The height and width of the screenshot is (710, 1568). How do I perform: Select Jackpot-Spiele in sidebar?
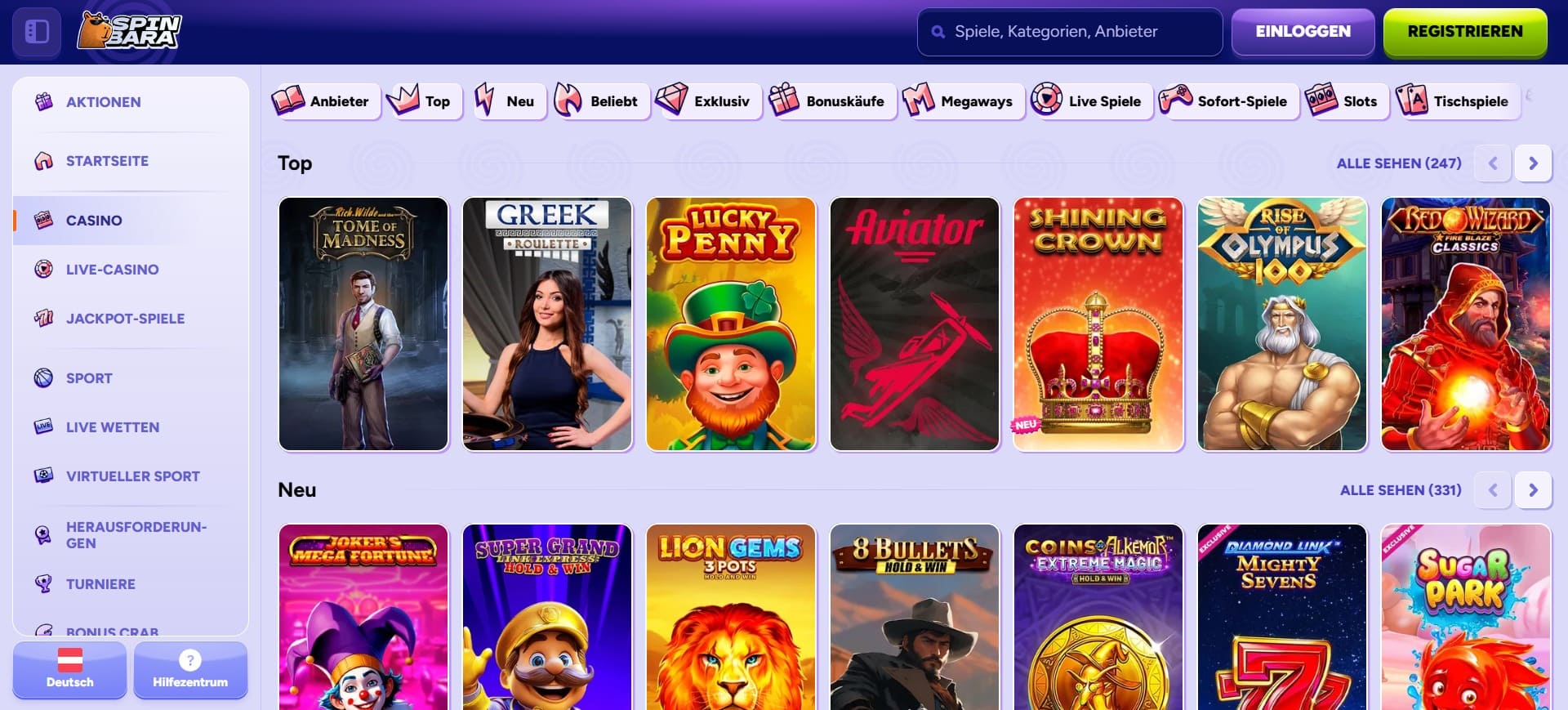click(x=124, y=319)
